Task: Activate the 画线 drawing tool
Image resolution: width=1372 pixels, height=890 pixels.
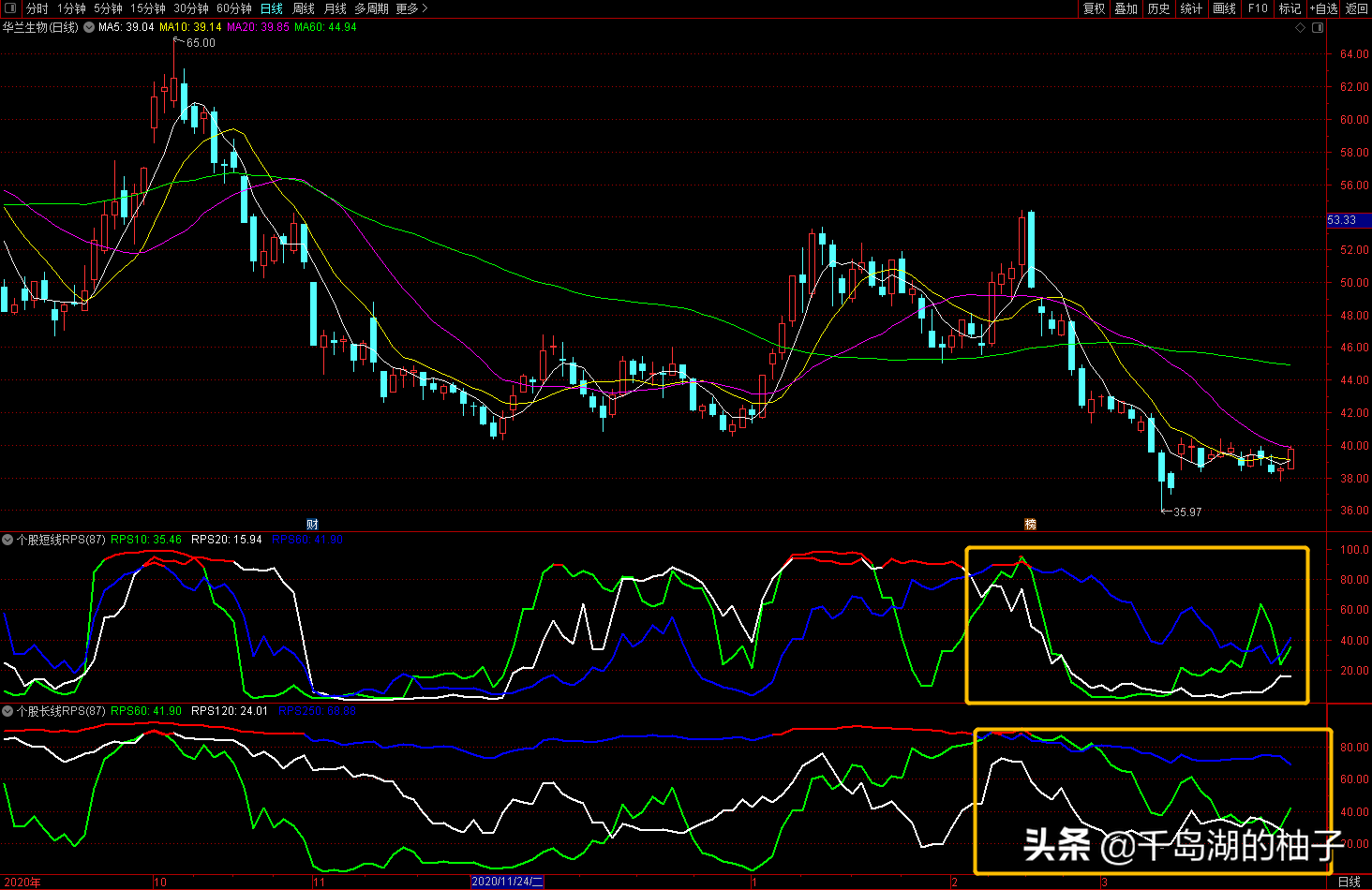Action: tap(1224, 8)
